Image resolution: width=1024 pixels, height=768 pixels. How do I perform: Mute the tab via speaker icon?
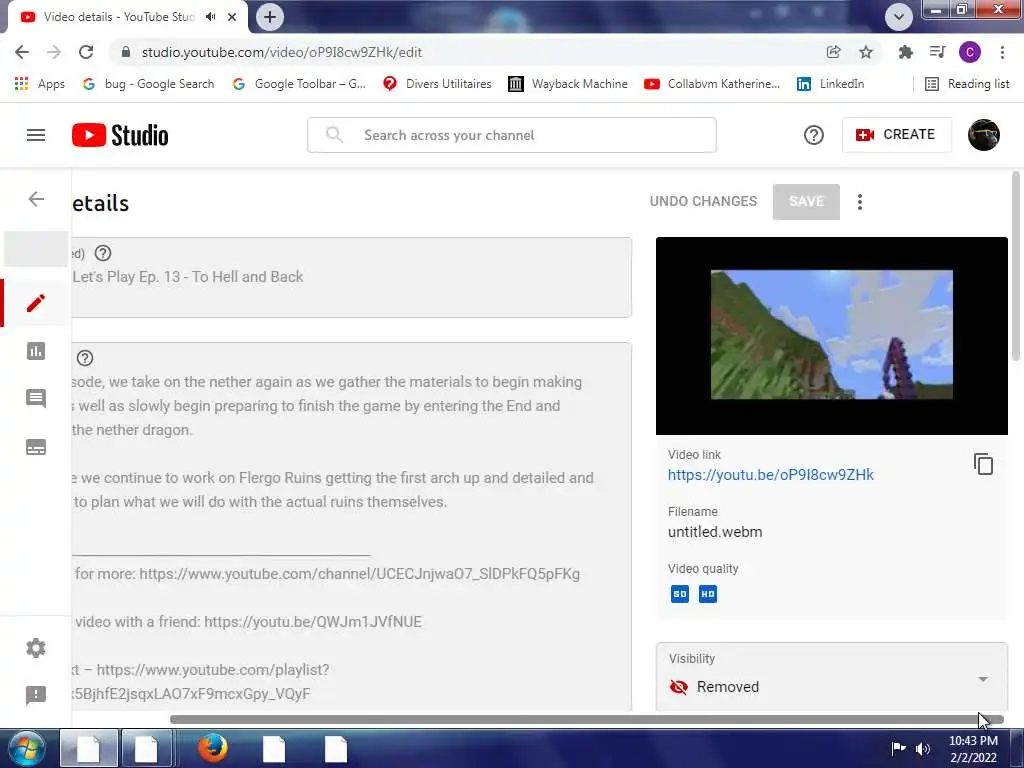coord(210,17)
